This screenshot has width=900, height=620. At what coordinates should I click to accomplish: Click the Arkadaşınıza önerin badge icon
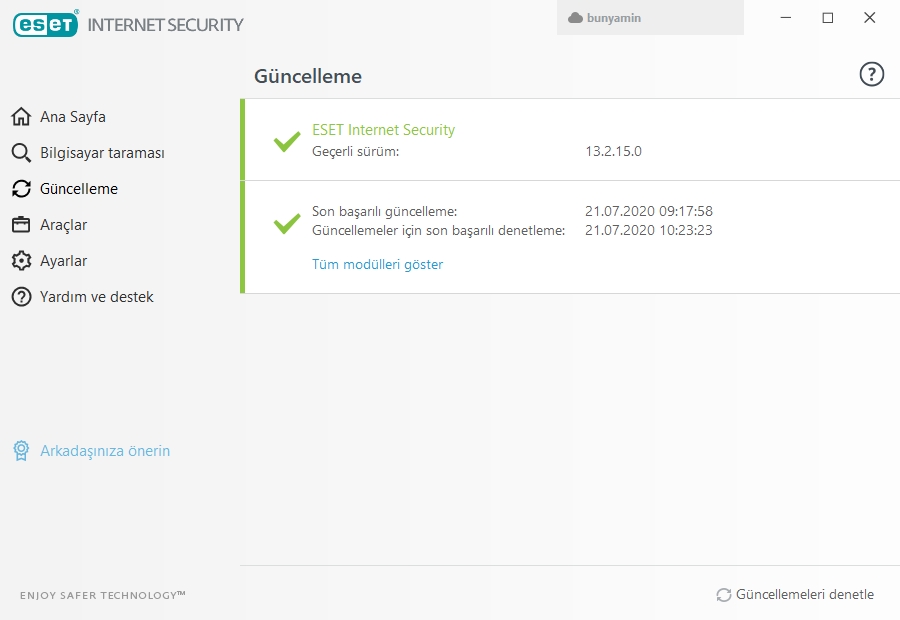[x=21, y=451]
